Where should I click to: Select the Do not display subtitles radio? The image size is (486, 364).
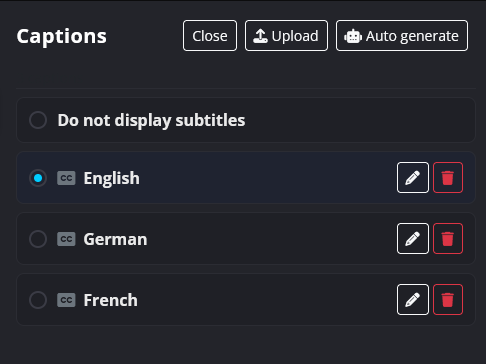tap(38, 120)
